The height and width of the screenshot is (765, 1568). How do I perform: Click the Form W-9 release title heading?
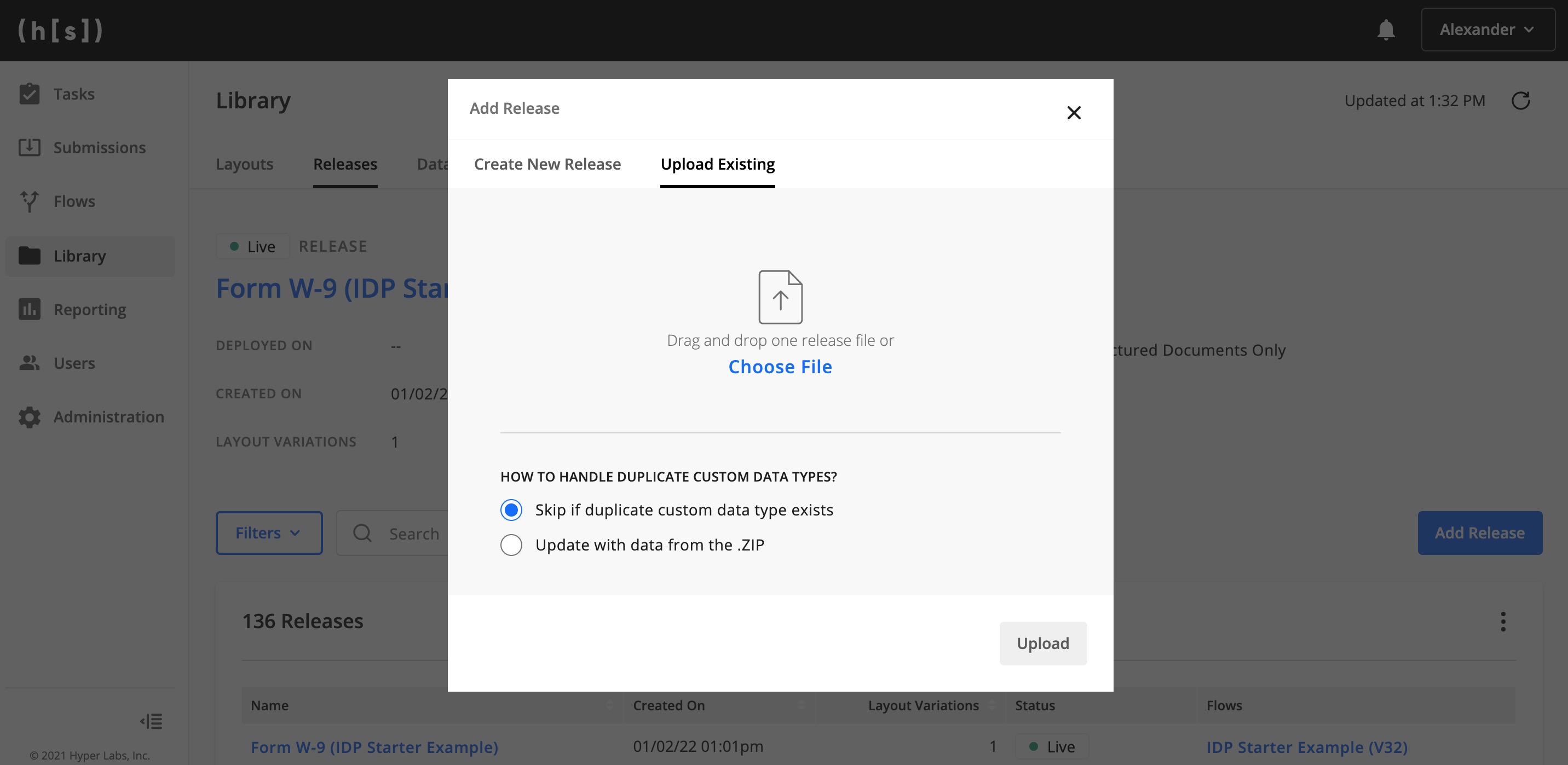(x=332, y=288)
